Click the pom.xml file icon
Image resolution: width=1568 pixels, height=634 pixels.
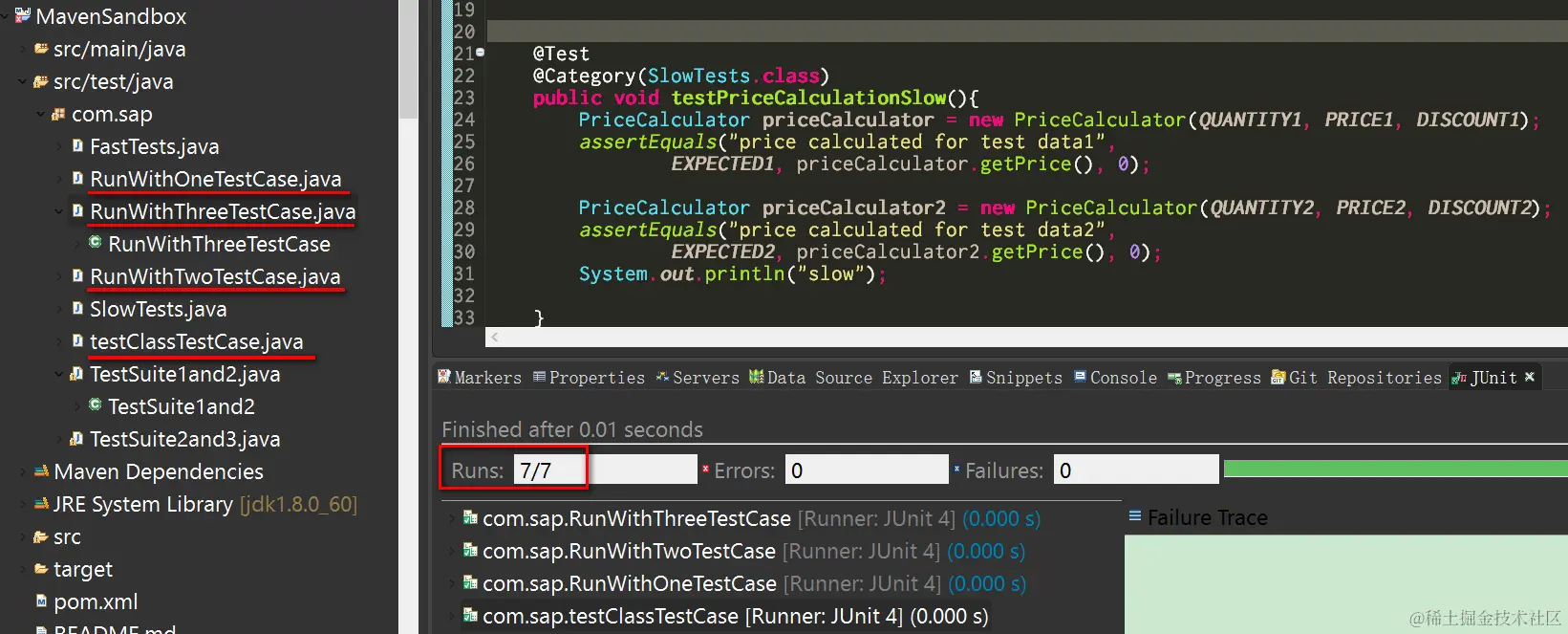click(x=41, y=601)
